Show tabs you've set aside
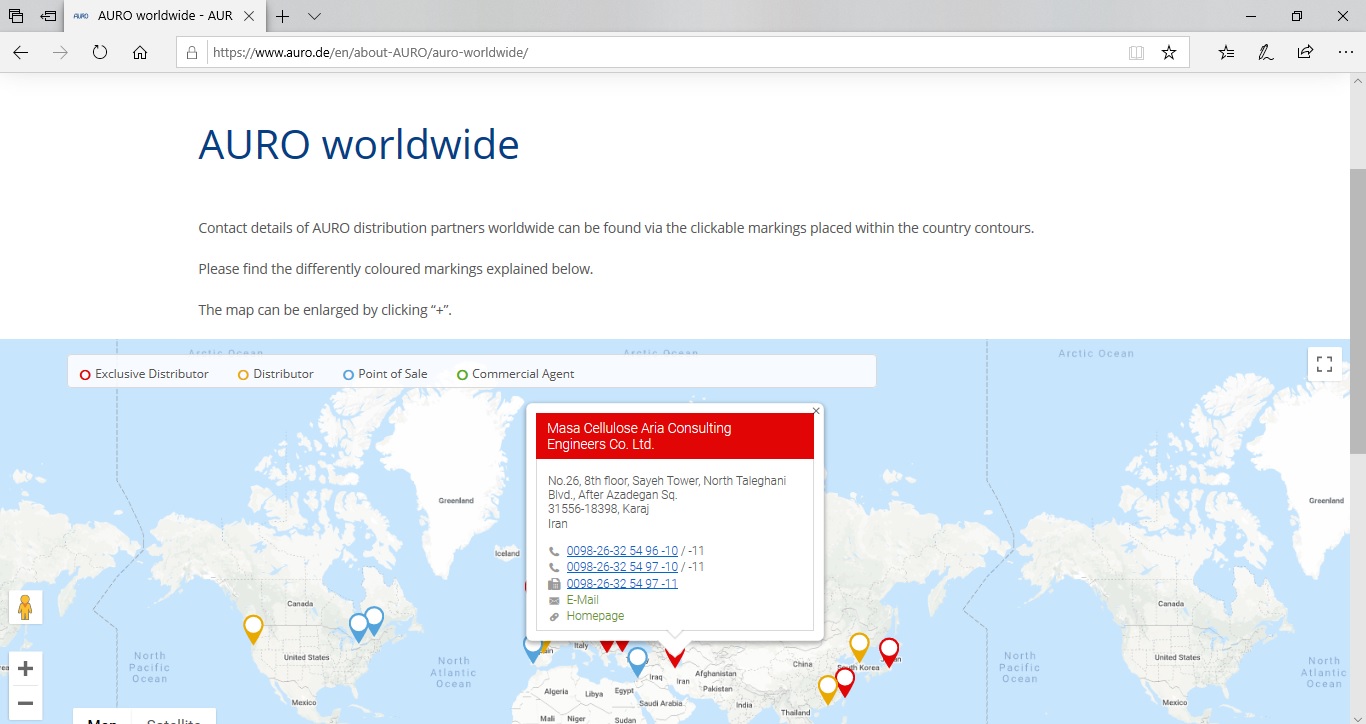1366x724 pixels. coord(16,16)
